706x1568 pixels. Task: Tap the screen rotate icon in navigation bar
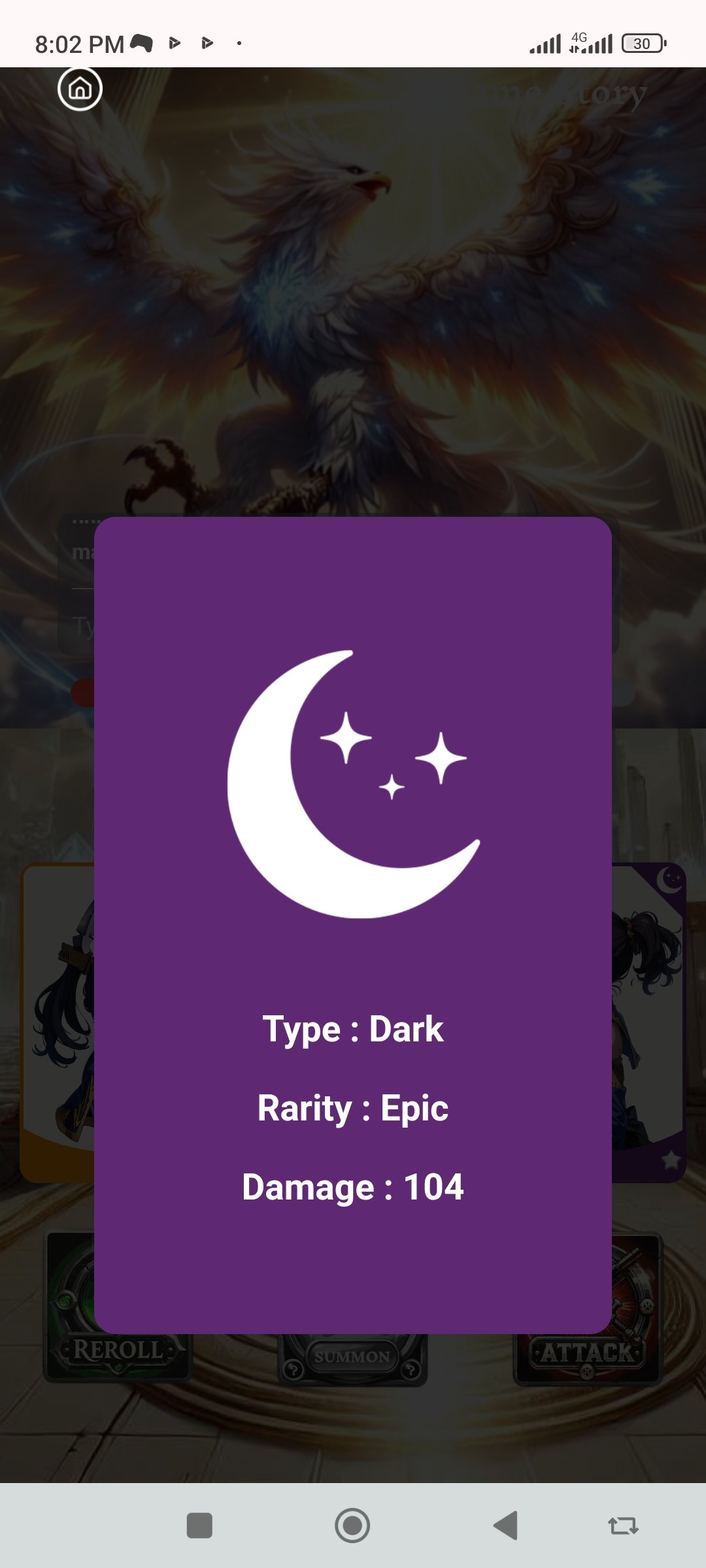pos(623,1526)
